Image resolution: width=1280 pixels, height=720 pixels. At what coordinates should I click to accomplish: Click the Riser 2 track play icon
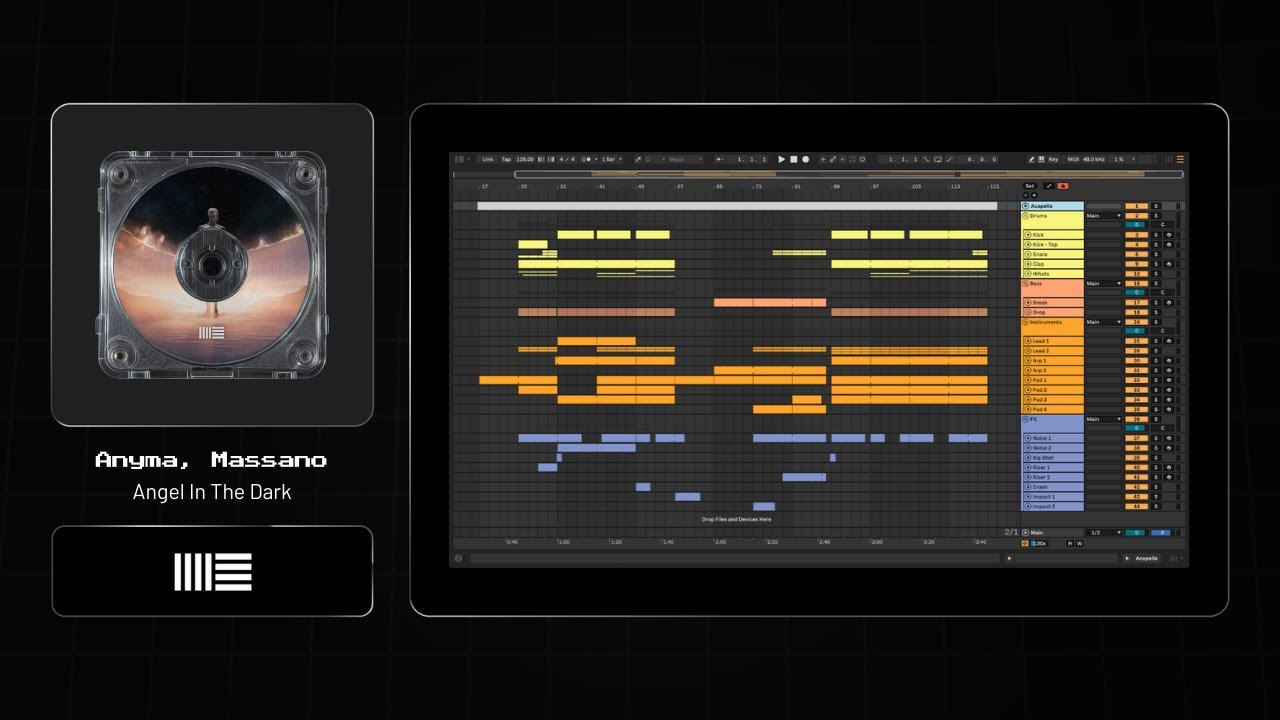pos(1028,477)
